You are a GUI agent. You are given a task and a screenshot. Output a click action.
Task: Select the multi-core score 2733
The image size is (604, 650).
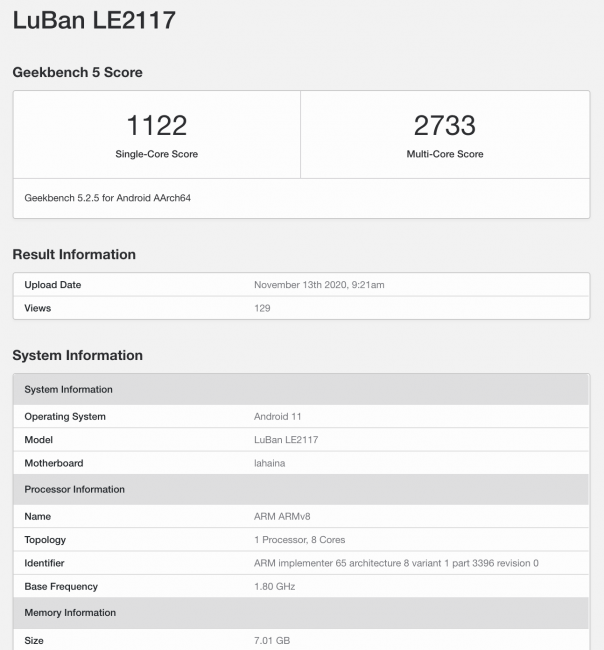tap(445, 125)
